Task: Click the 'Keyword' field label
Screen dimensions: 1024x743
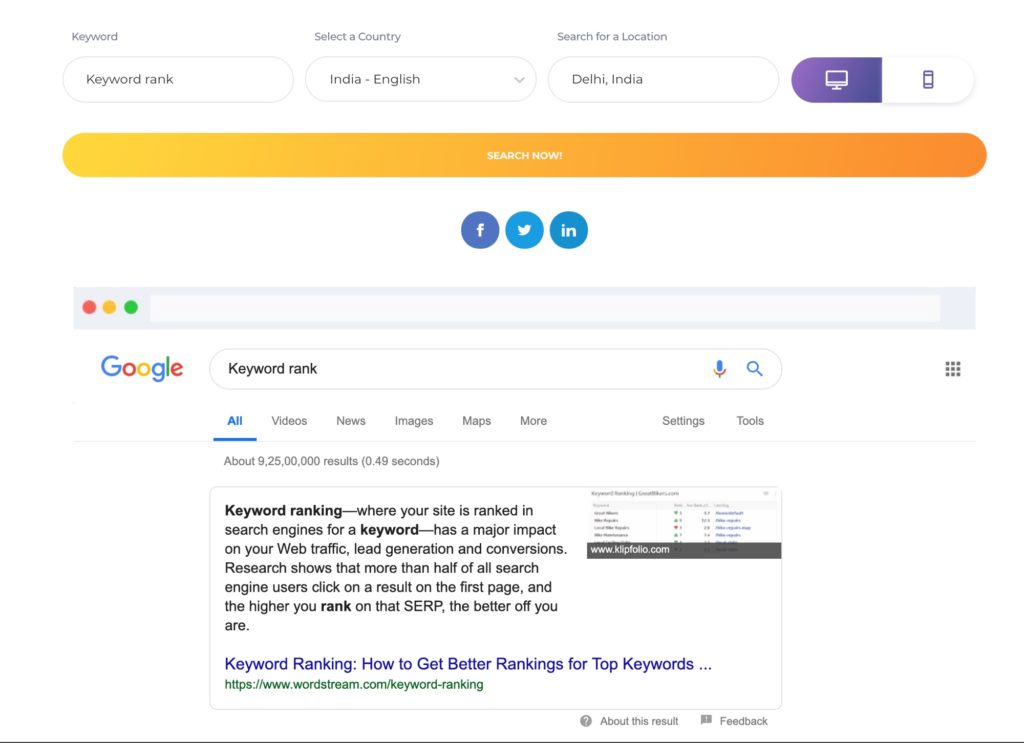Action: click(95, 37)
